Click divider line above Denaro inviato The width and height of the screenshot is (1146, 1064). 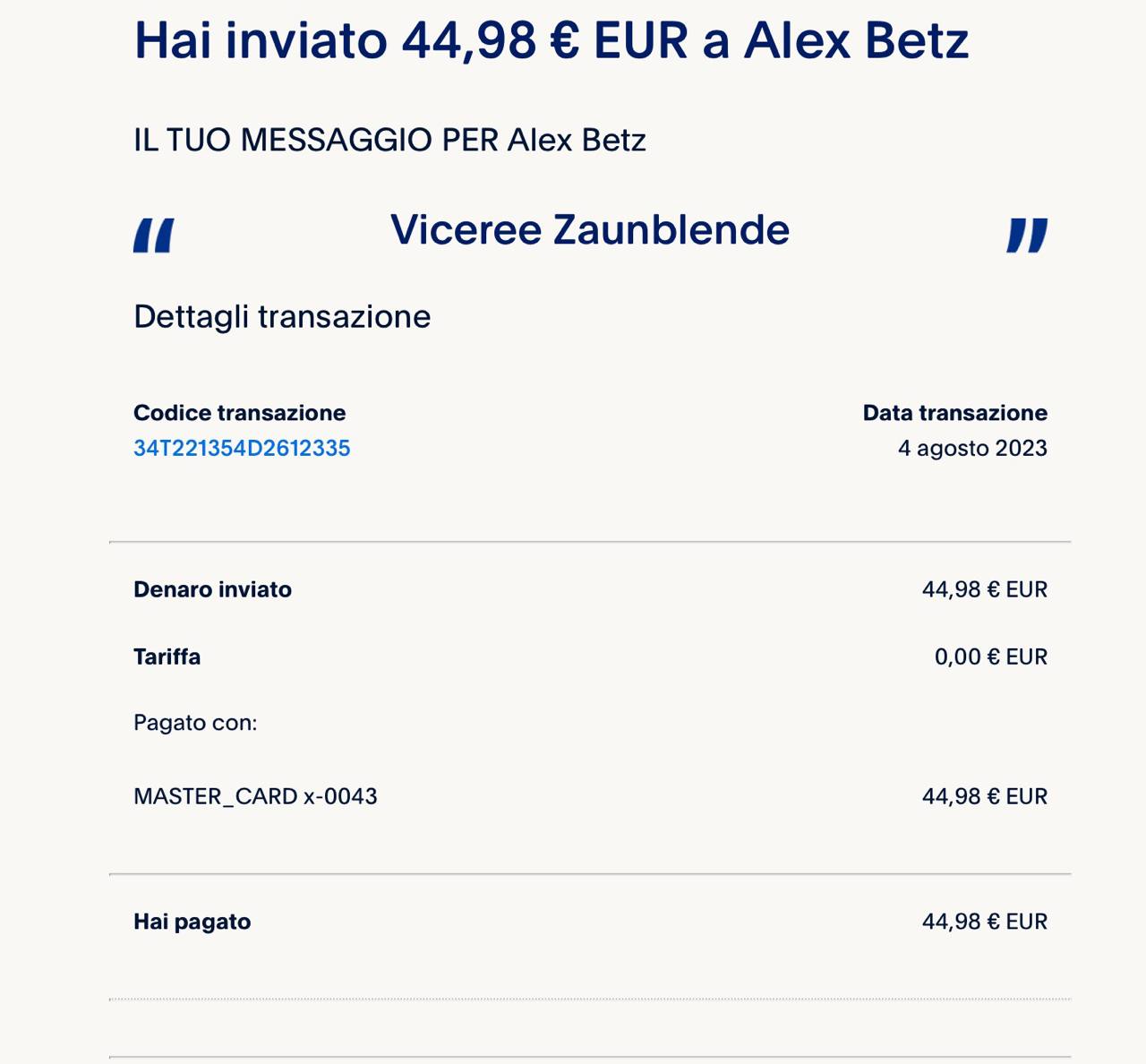(x=590, y=542)
